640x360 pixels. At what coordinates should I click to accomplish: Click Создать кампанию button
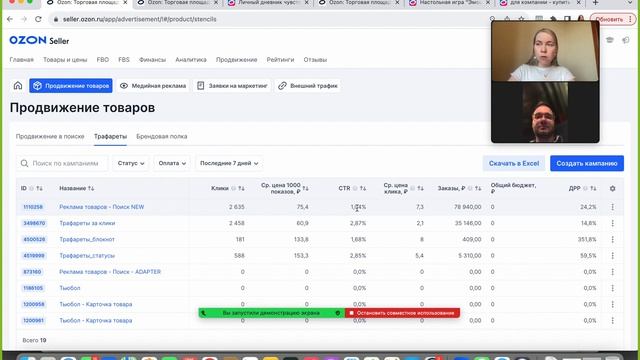(587, 163)
